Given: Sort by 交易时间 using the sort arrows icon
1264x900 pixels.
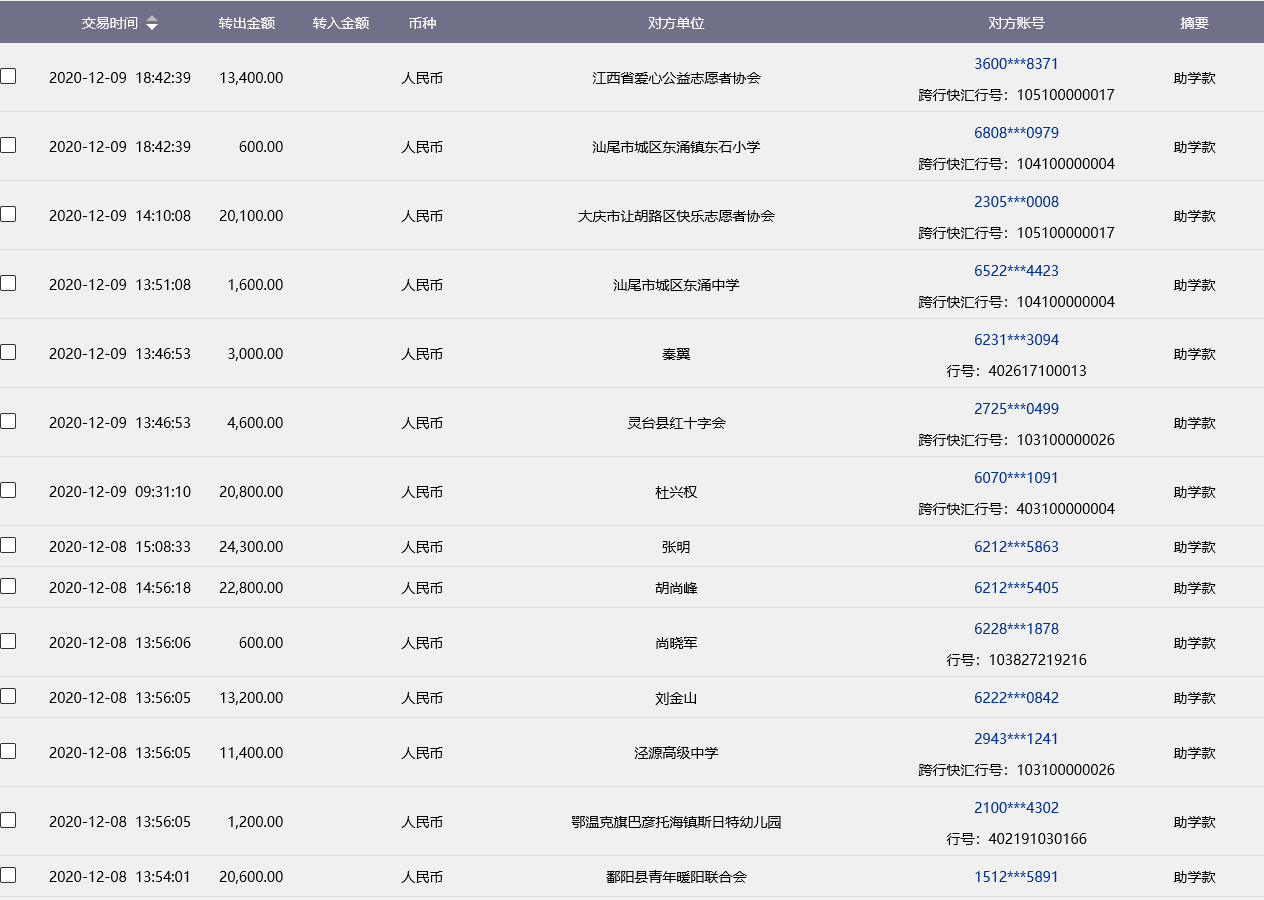Looking at the screenshot, I should pos(152,23).
